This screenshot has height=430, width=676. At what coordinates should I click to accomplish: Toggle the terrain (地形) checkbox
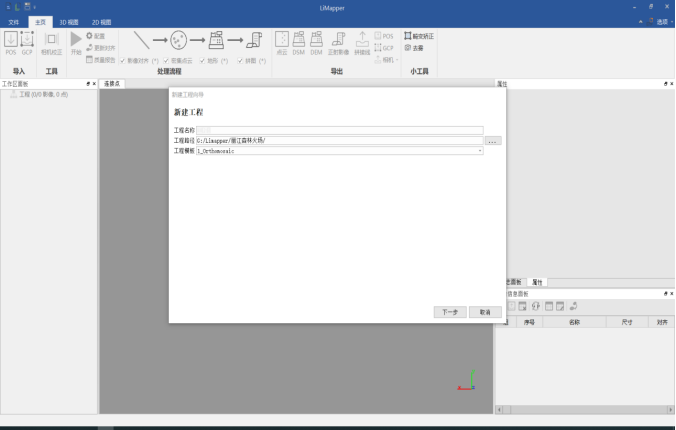tap(202, 61)
